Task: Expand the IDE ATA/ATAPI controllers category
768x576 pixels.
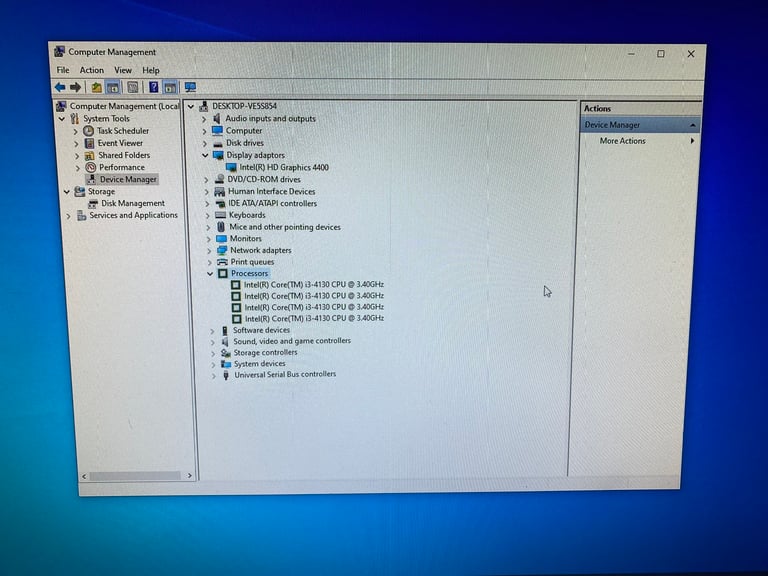Action: [207, 204]
